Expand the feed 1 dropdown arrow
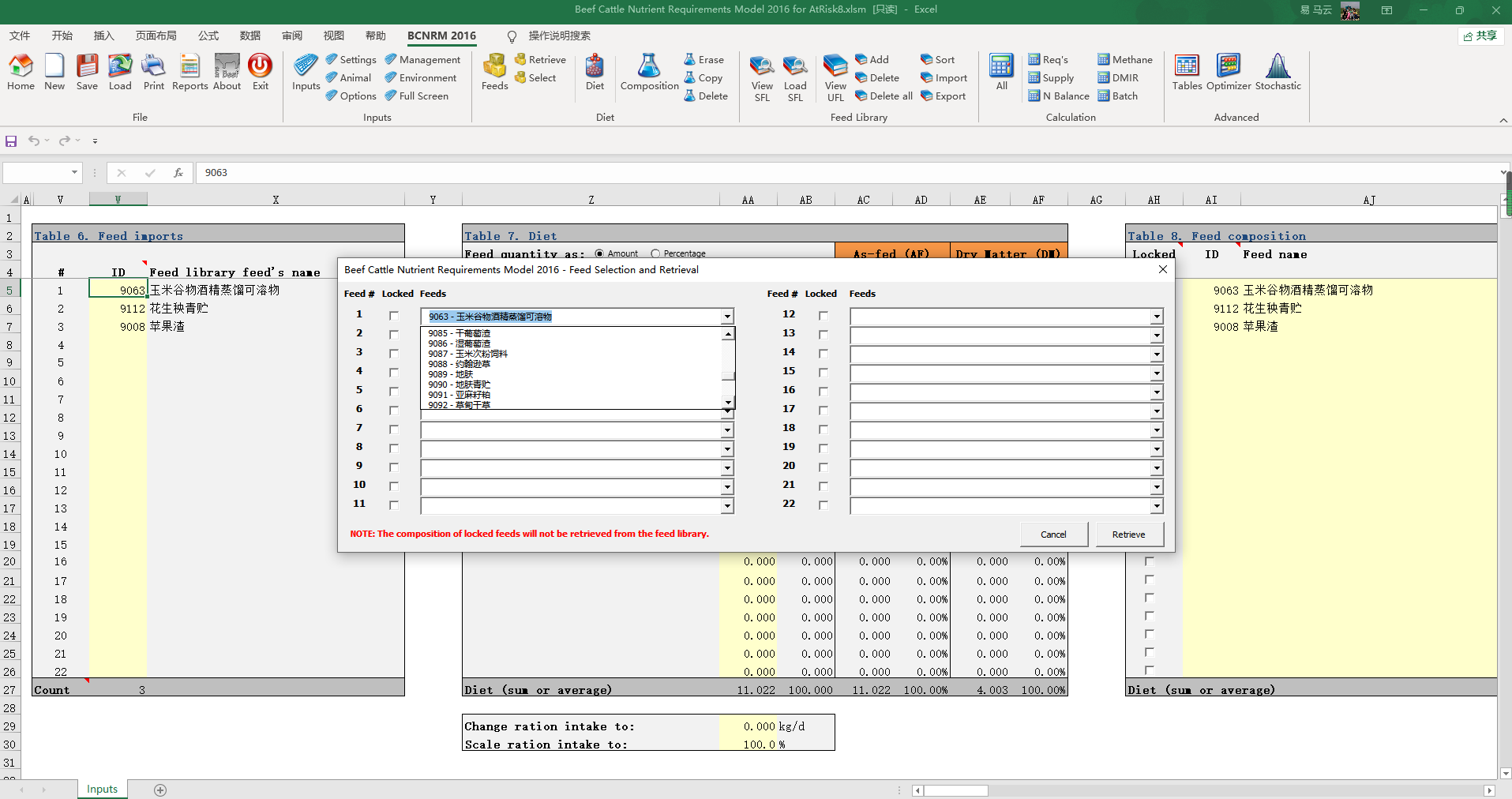Image resolution: width=1512 pixels, height=799 pixels. point(727,317)
